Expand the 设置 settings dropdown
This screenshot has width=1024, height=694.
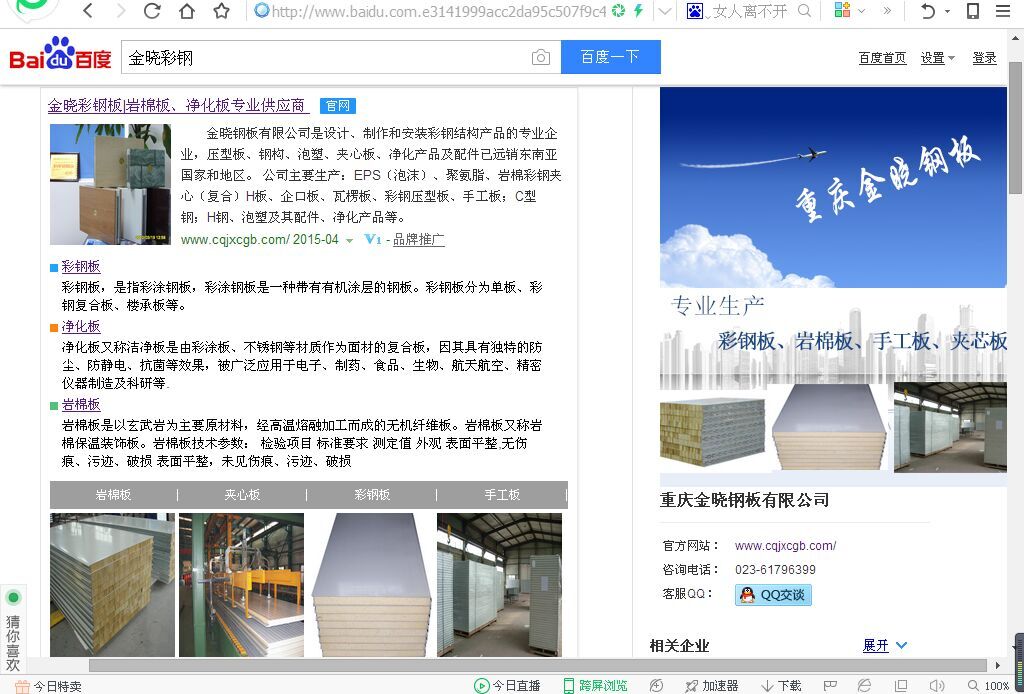[938, 58]
